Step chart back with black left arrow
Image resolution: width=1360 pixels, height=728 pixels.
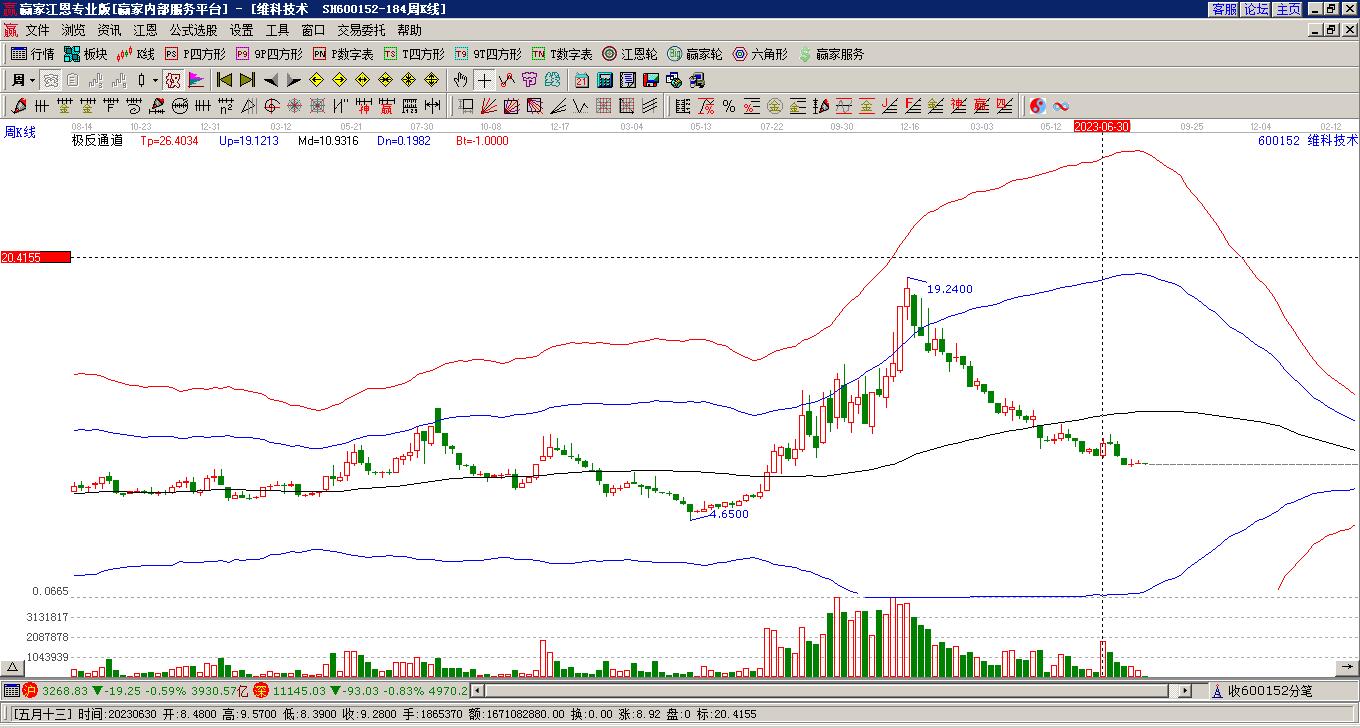point(270,80)
